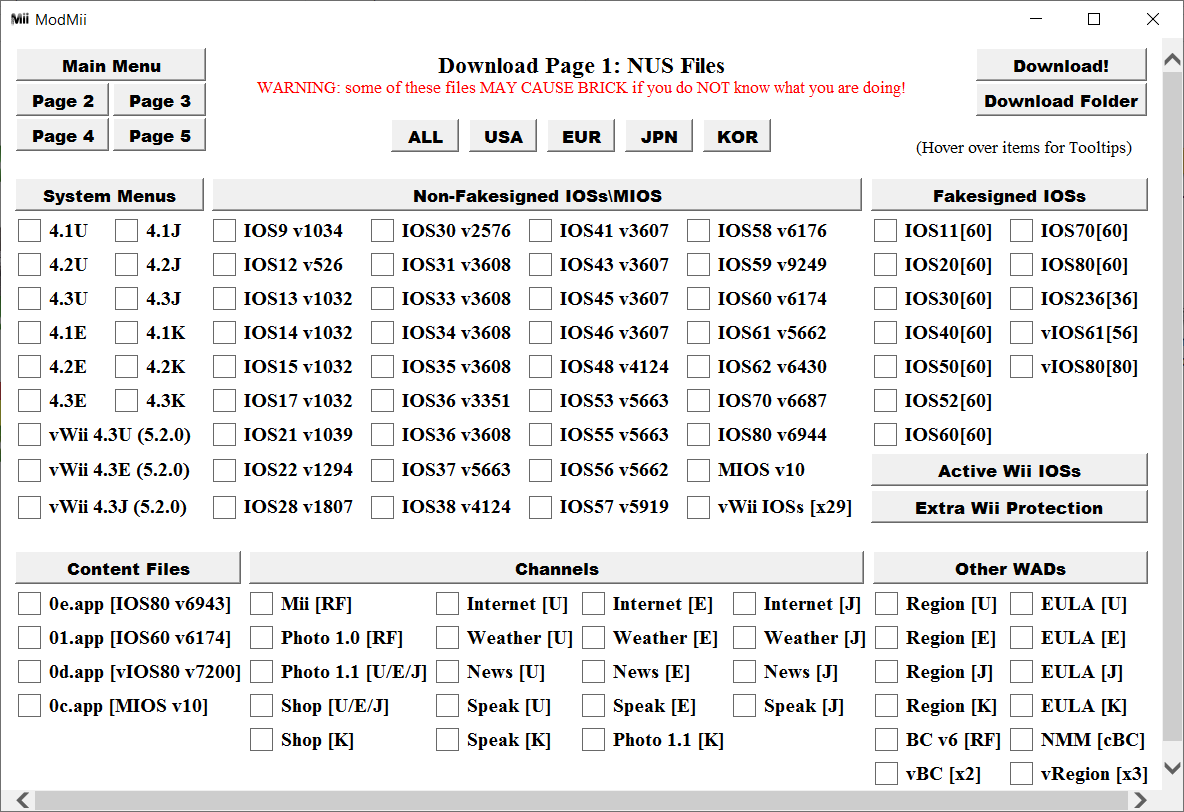The height and width of the screenshot is (812, 1184).
Task: Click the Channels header button
Action: click(x=557, y=568)
